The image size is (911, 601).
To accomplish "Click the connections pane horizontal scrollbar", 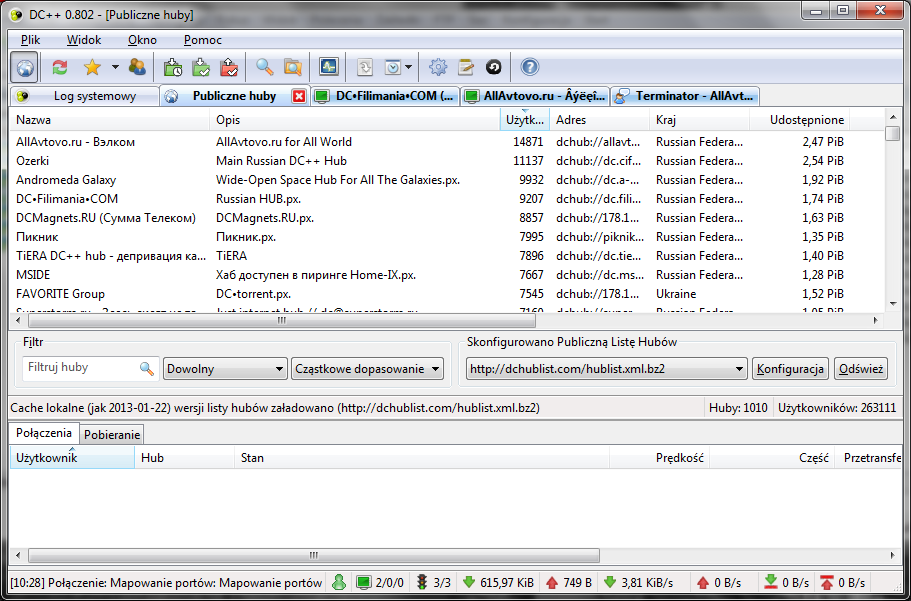I will pyautogui.click(x=314, y=556).
